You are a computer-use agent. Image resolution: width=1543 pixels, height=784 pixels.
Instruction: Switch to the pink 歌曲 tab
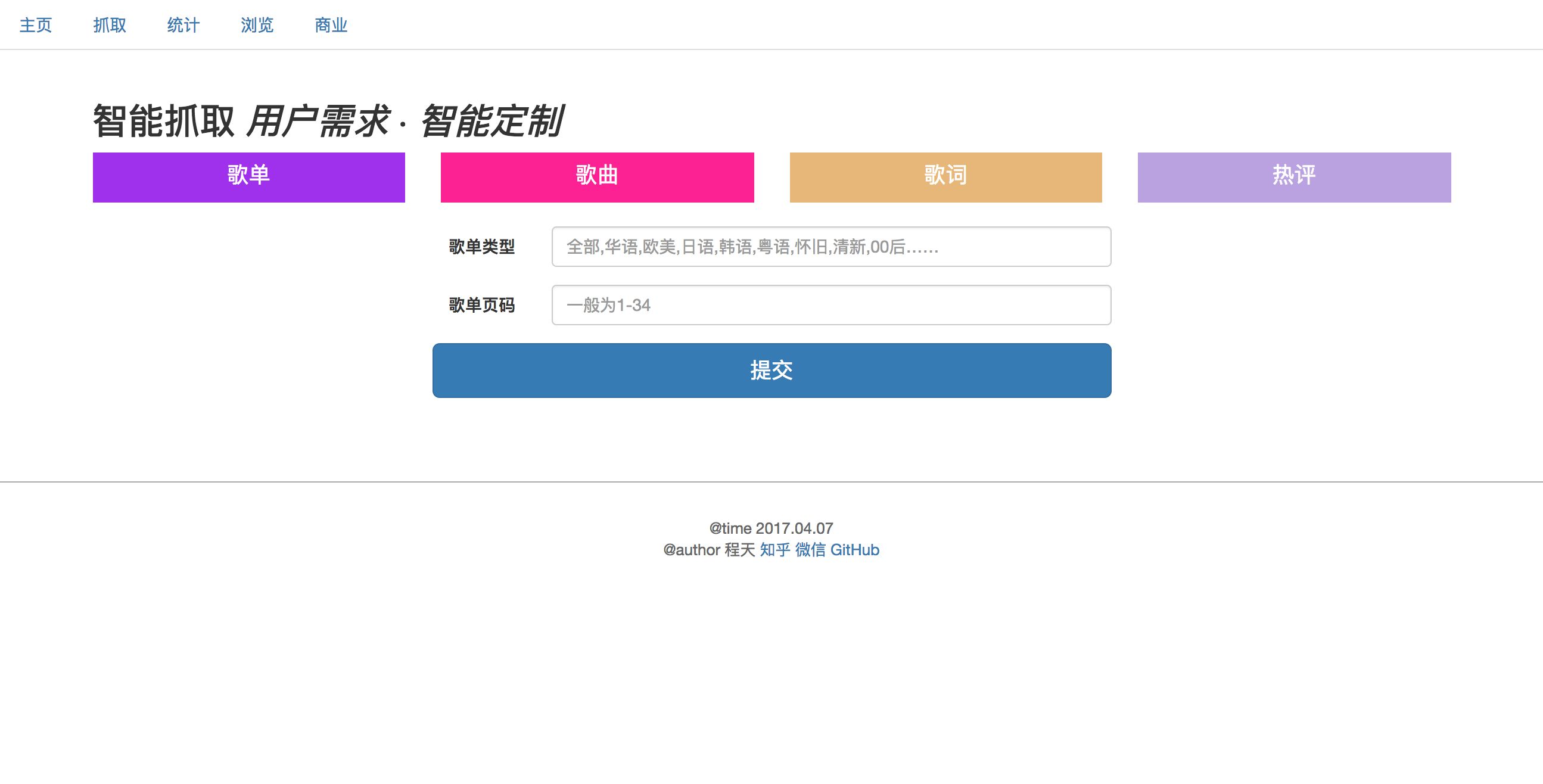coord(597,178)
